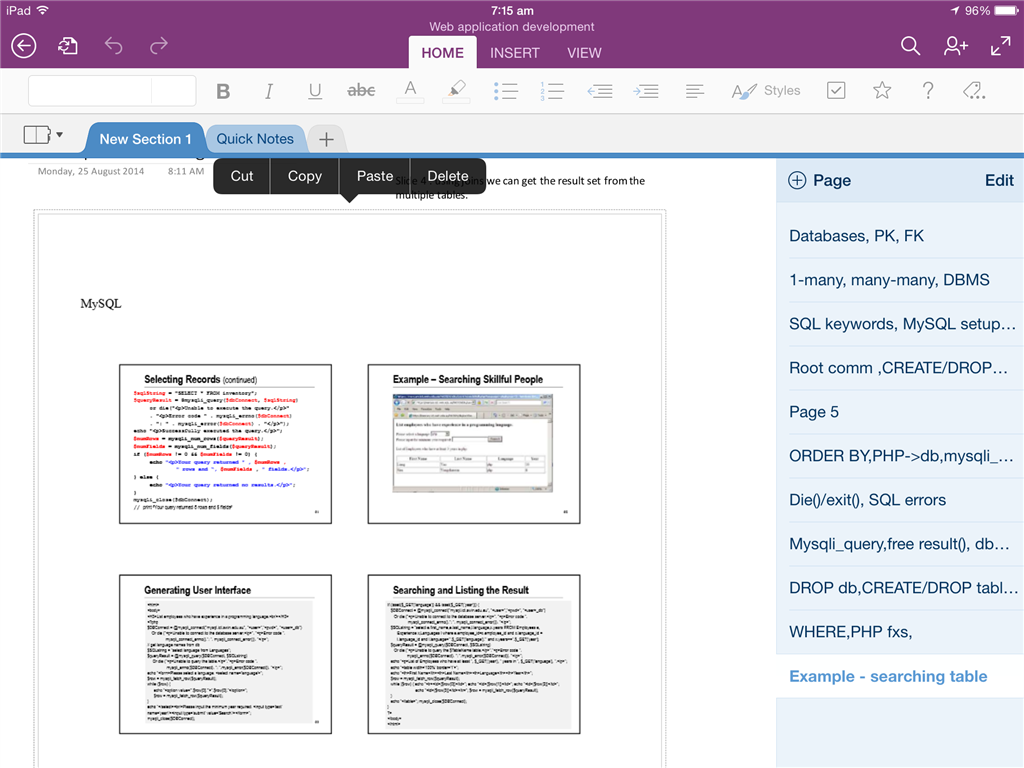The height and width of the screenshot is (768, 1024).
Task: Add a new Page
Action: 820,181
